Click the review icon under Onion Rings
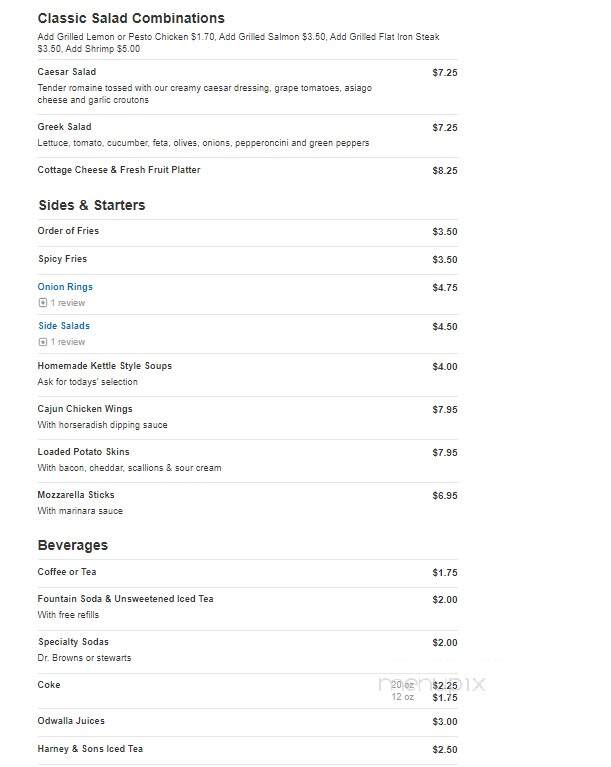This screenshot has width=611, height=767. 43,303
